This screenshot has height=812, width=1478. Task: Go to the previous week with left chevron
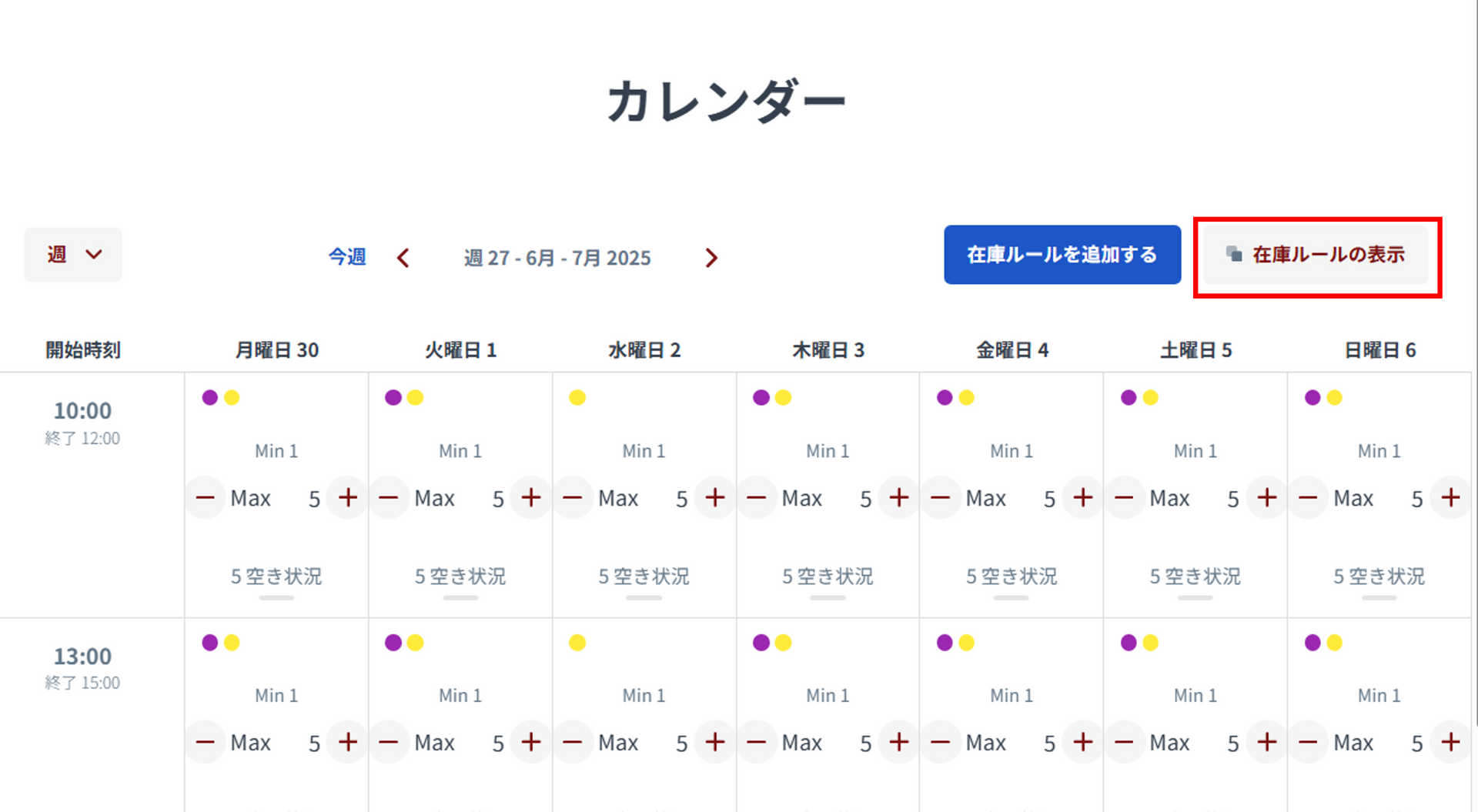pyautogui.click(x=403, y=258)
